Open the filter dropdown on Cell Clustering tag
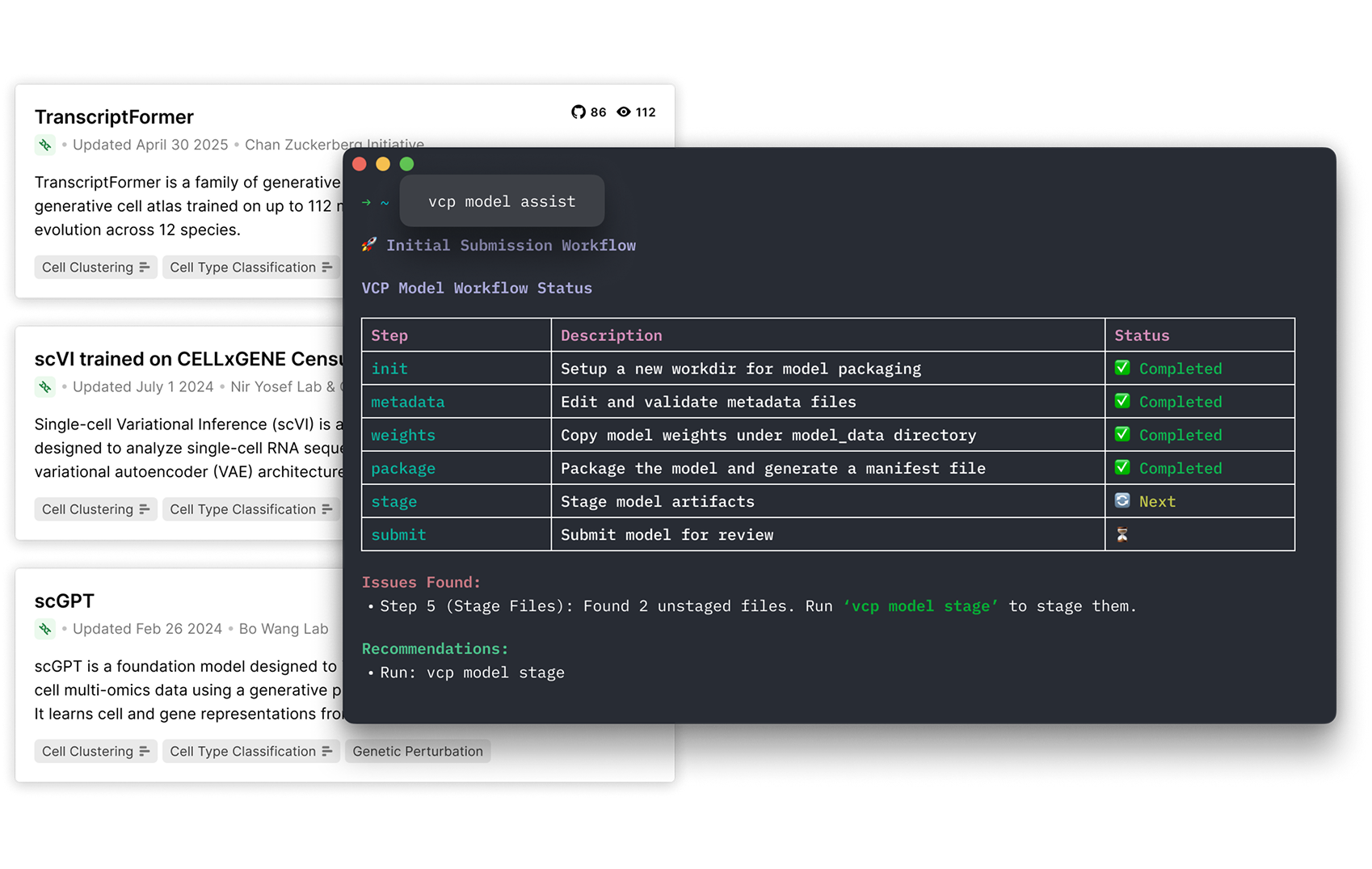 click(144, 267)
